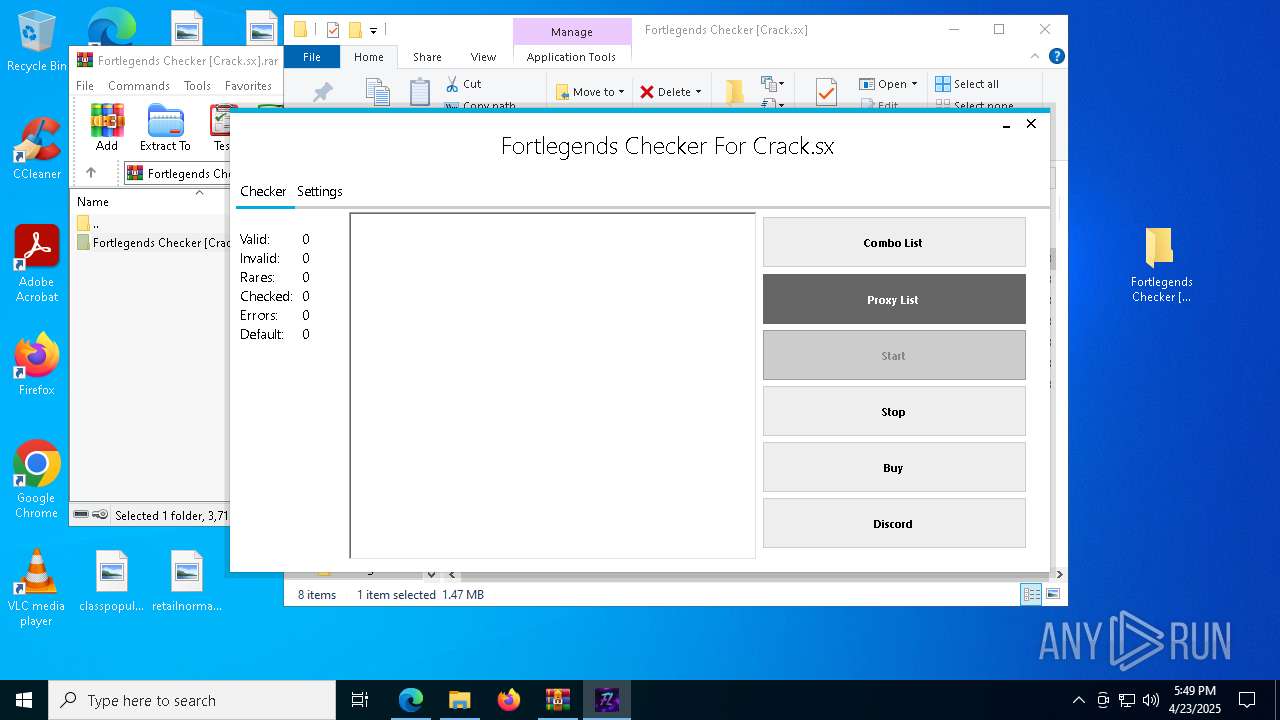The height and width of the screenshot is (720, 1280).
Task: Open the Windows Start menu
Action: [24, 700]
